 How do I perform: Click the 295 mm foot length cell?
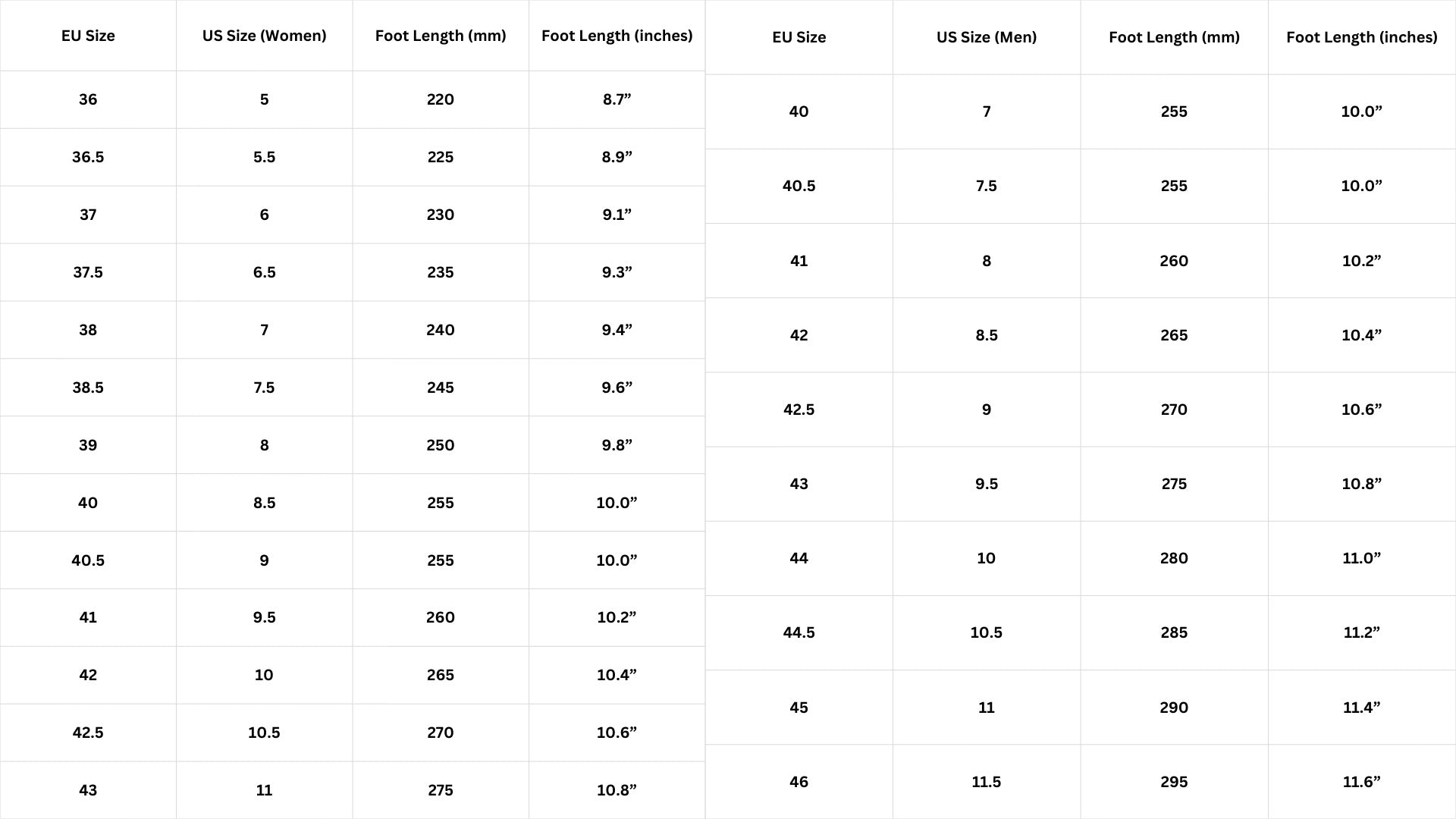coord(1174,782)
